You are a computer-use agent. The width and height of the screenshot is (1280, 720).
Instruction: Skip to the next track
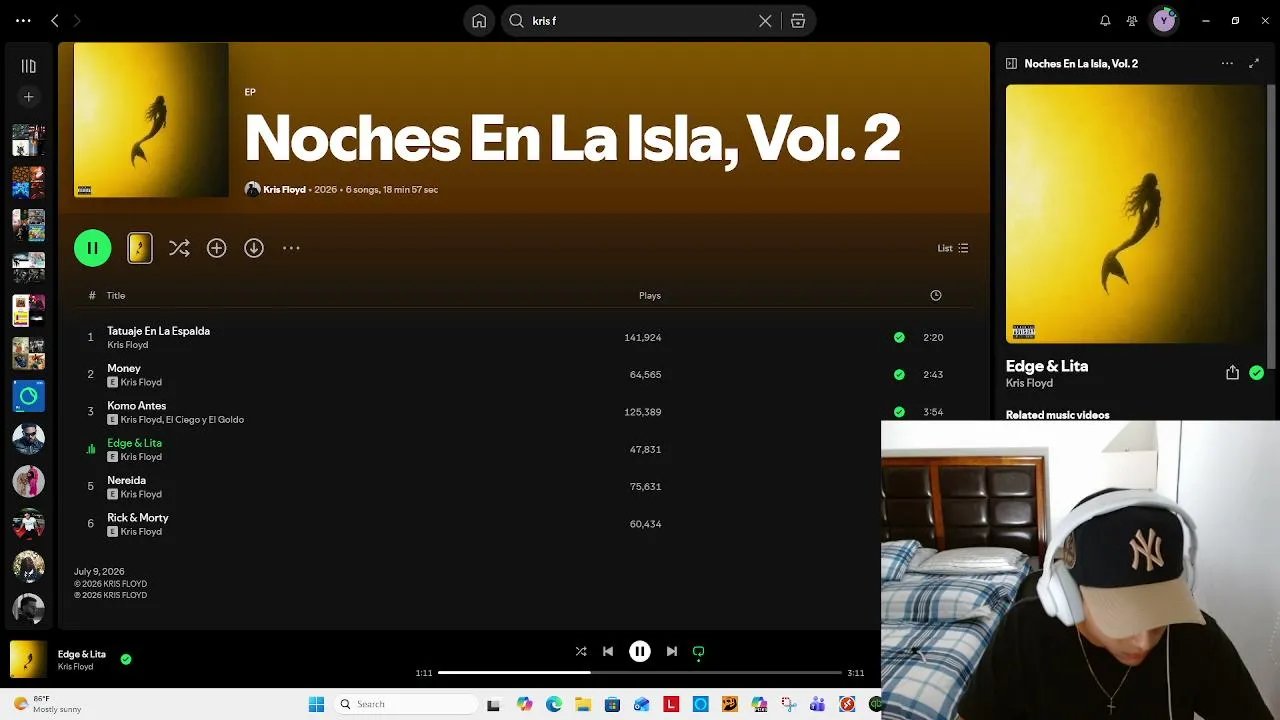(x=672, y=651)
